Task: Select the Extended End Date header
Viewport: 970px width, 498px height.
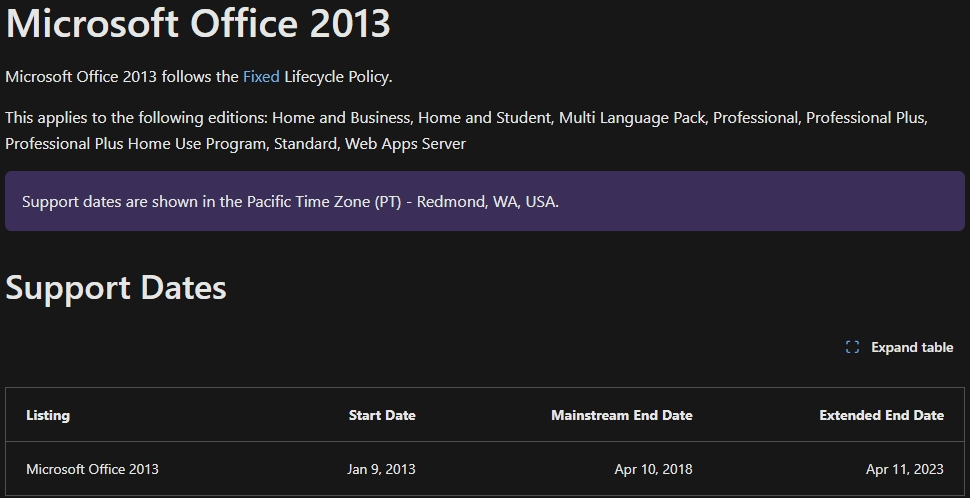Action: coord(881,415)
